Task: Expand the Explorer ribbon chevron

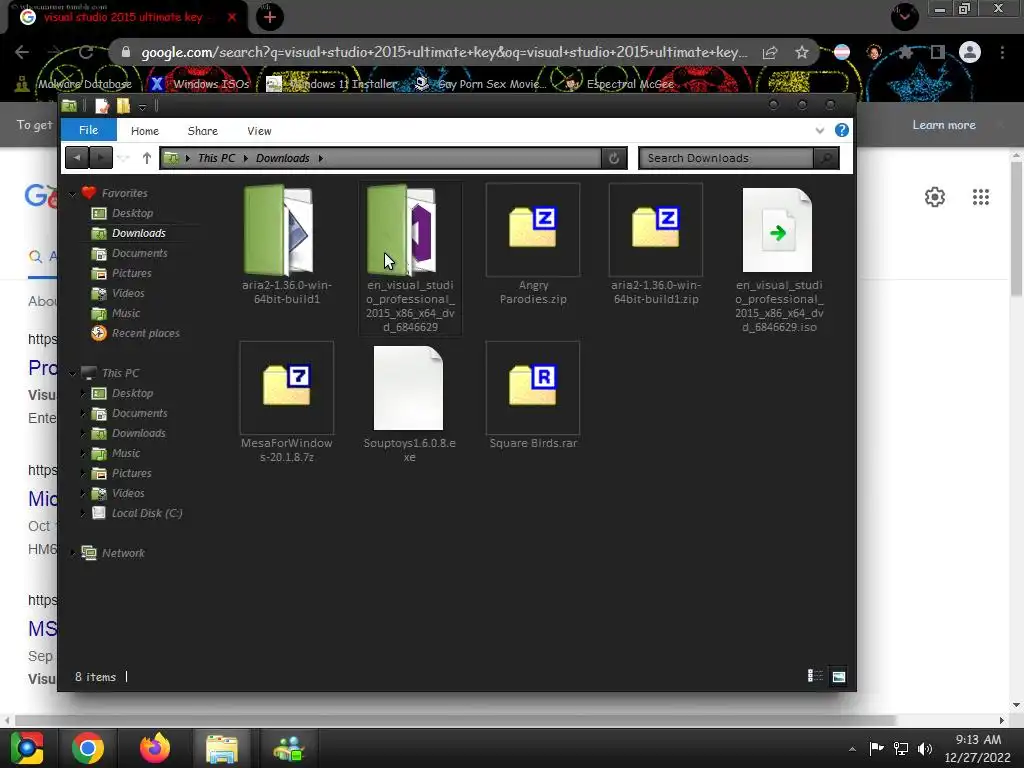Action: point(820,131)
